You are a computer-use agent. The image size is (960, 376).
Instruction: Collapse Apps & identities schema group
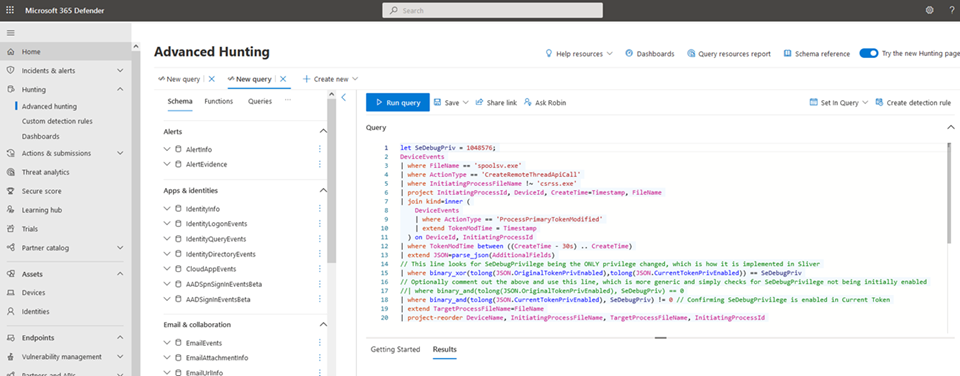[x=323, y=190]
